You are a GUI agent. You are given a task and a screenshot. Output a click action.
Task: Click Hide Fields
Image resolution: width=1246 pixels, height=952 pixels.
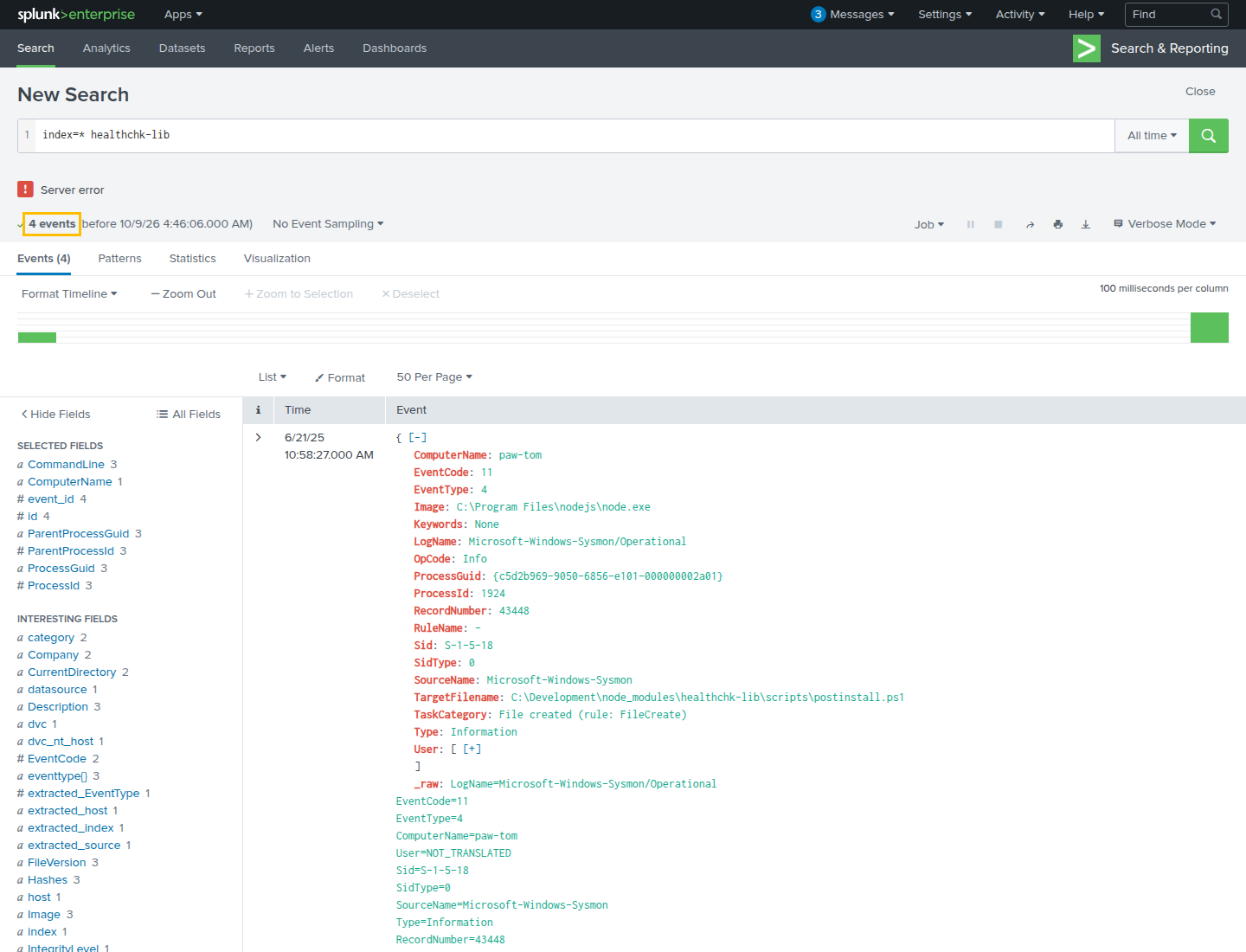click(x=55, y=415)
